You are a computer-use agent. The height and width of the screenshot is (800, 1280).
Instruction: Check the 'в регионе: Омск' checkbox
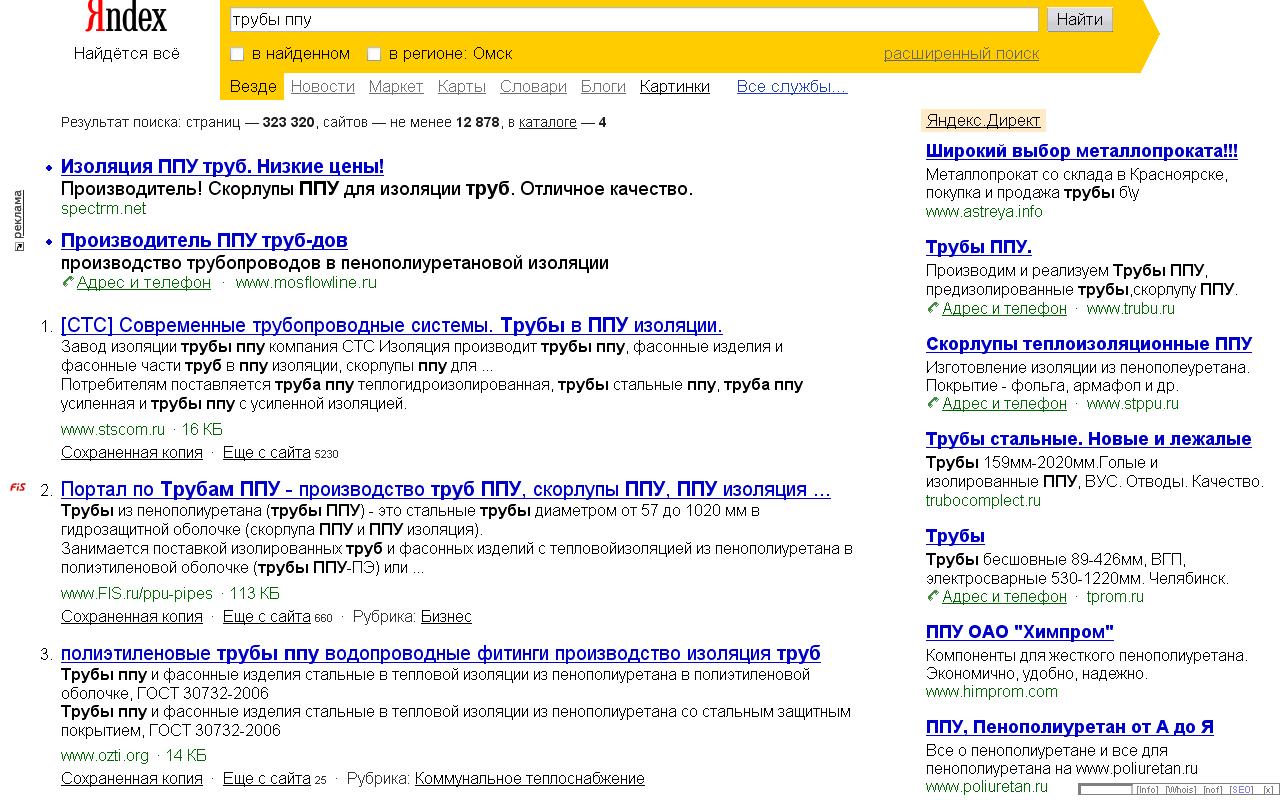375,53
